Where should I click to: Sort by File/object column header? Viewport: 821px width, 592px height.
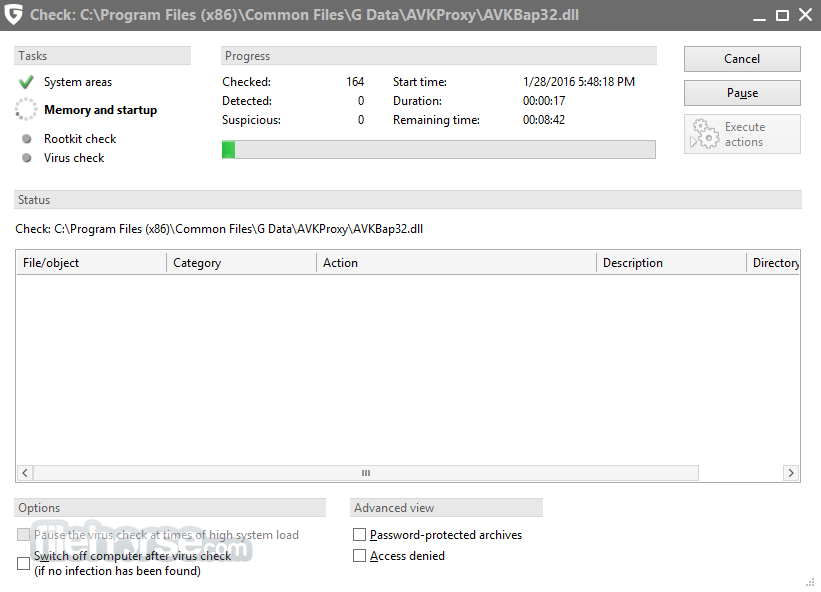[91, 263]
